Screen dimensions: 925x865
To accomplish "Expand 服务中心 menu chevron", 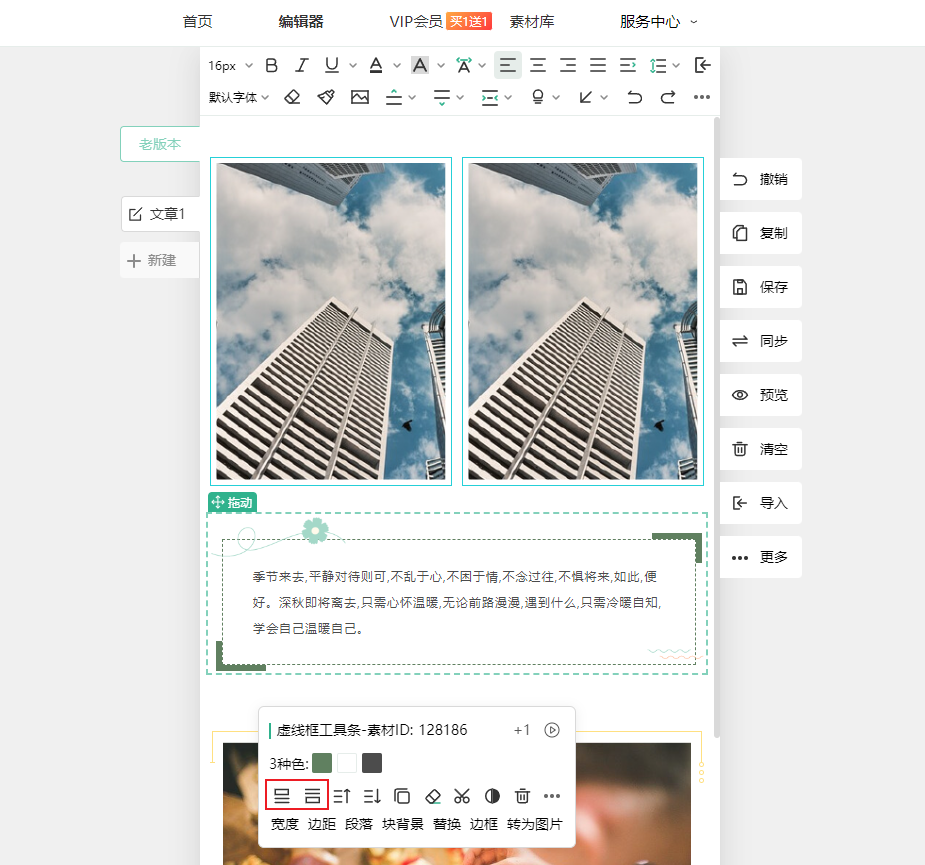I will [694, 22].
